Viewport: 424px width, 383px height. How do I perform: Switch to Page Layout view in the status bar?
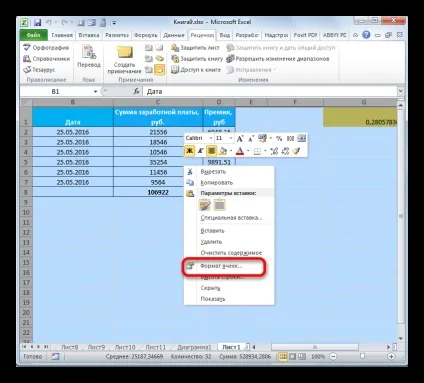coord(292,356)
